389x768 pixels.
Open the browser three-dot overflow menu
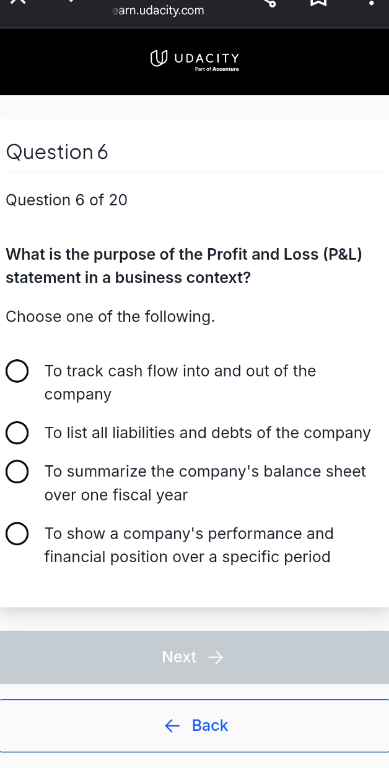point(371,3)
